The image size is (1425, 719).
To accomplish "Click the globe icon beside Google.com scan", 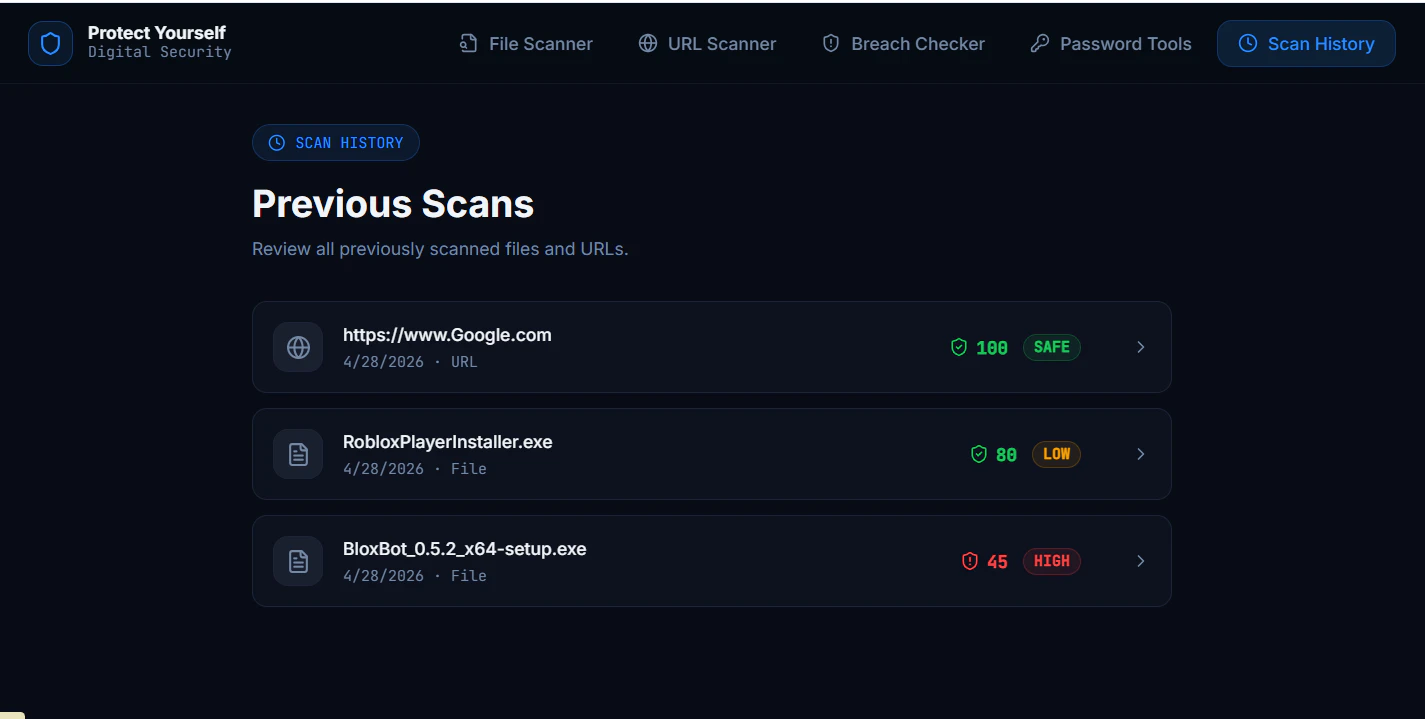I will pos(297,347).
